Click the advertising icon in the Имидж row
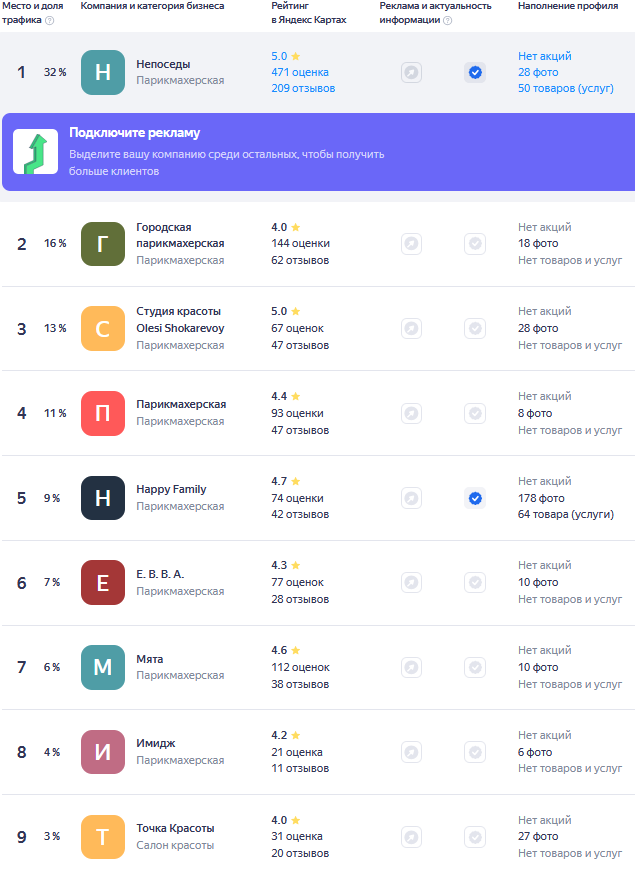This screenshot has width=635, height=875. coord(411,752)
